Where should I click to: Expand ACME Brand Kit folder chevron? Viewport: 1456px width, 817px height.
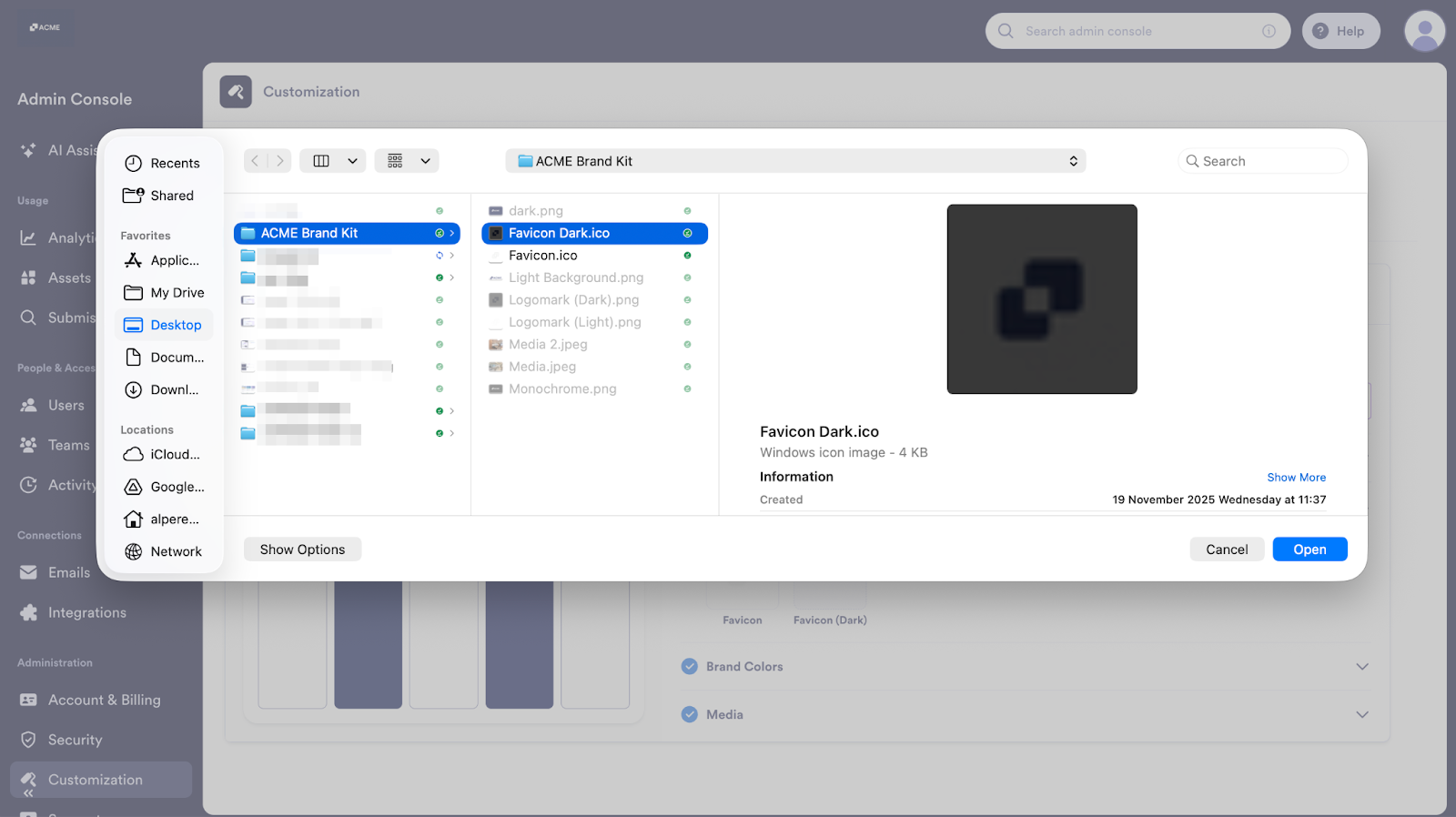(x=452, y=233)
